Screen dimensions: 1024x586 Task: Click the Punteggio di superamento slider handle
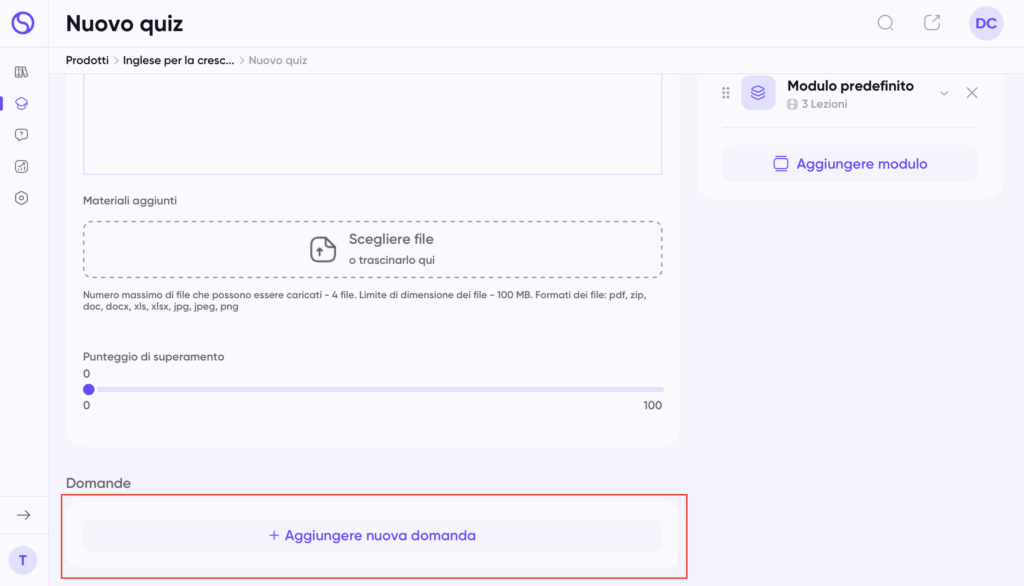(89, 389)
